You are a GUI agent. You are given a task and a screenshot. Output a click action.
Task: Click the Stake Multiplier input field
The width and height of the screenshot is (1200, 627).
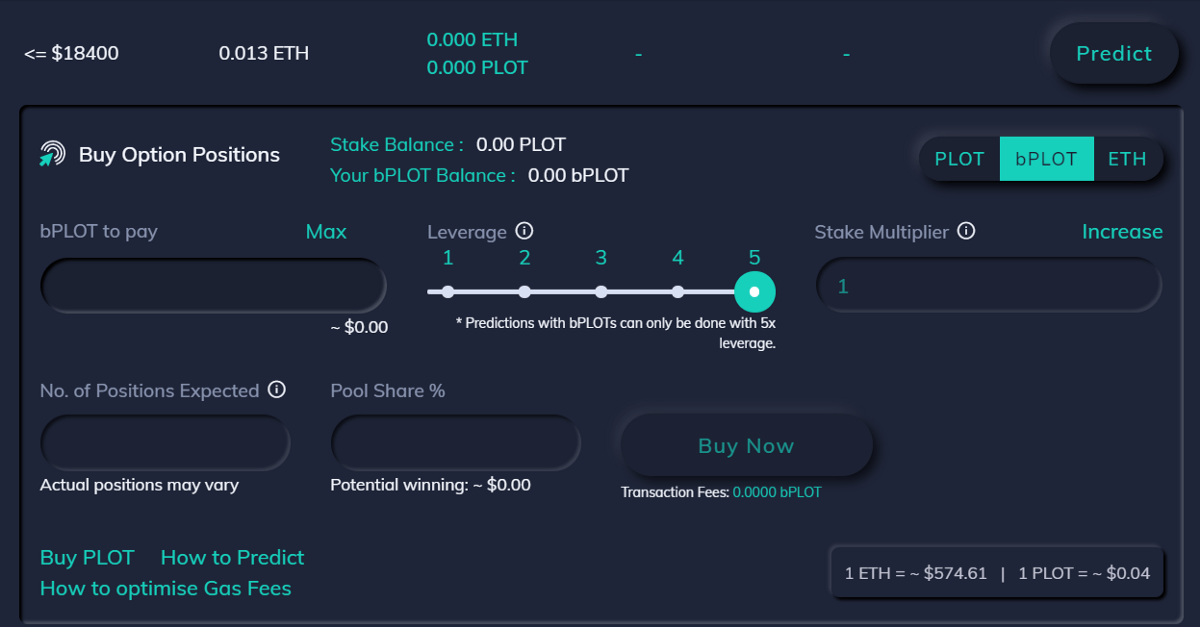(989, 286)
